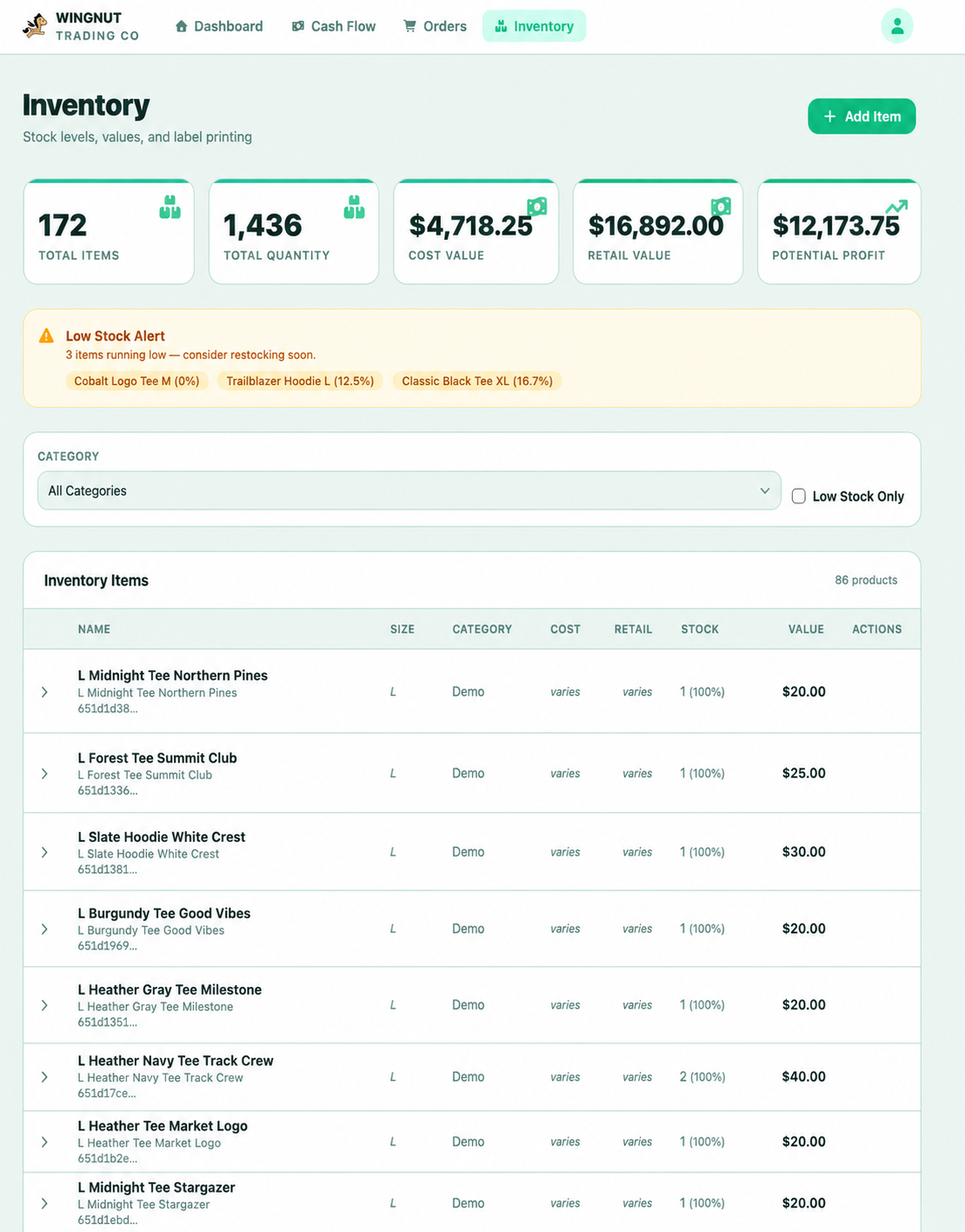Click the COST column header
965x1232 pixels.
click(565, 629)
